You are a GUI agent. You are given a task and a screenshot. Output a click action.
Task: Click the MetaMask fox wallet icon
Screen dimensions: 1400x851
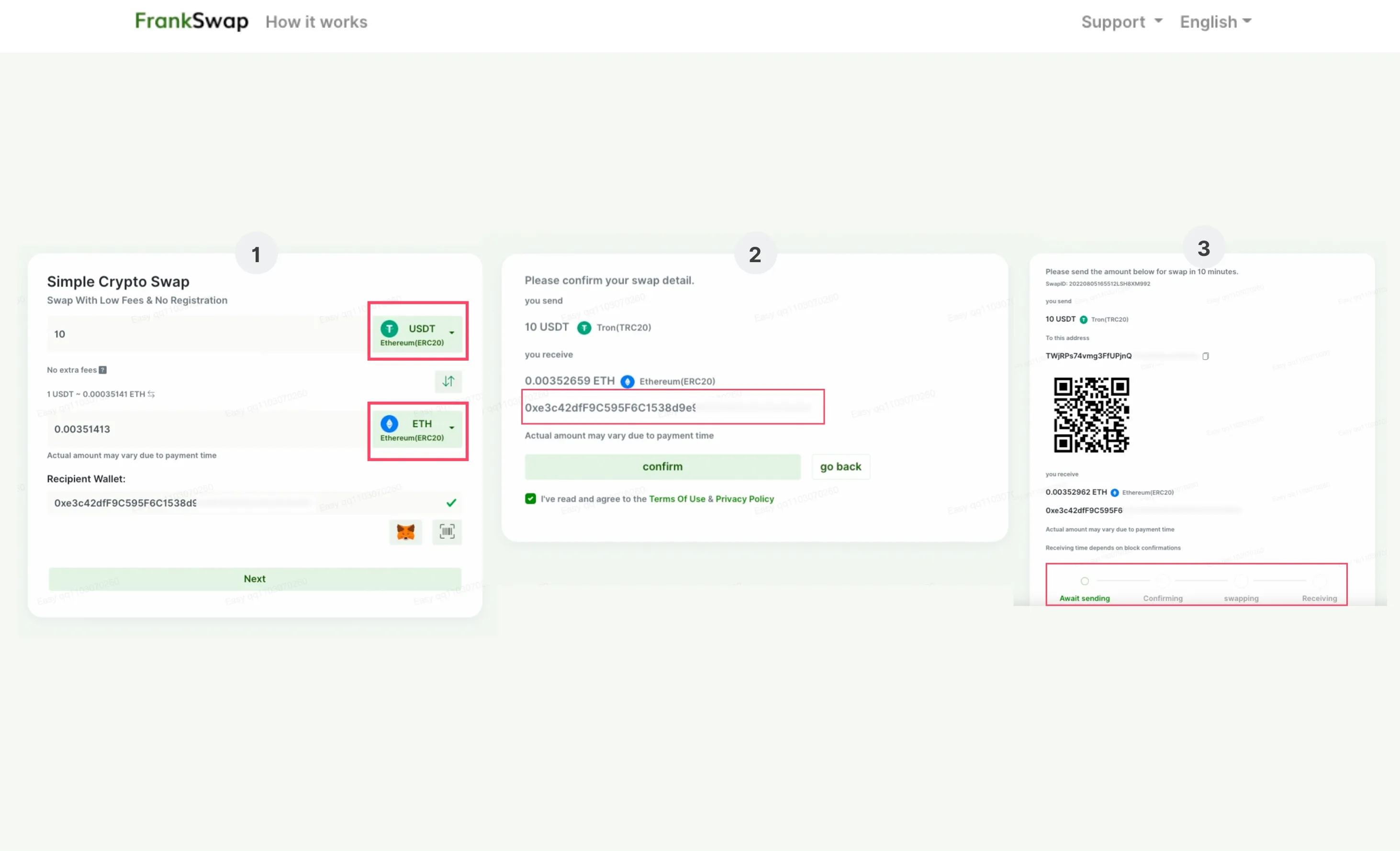pyautogui.click(x=405, y=531)
